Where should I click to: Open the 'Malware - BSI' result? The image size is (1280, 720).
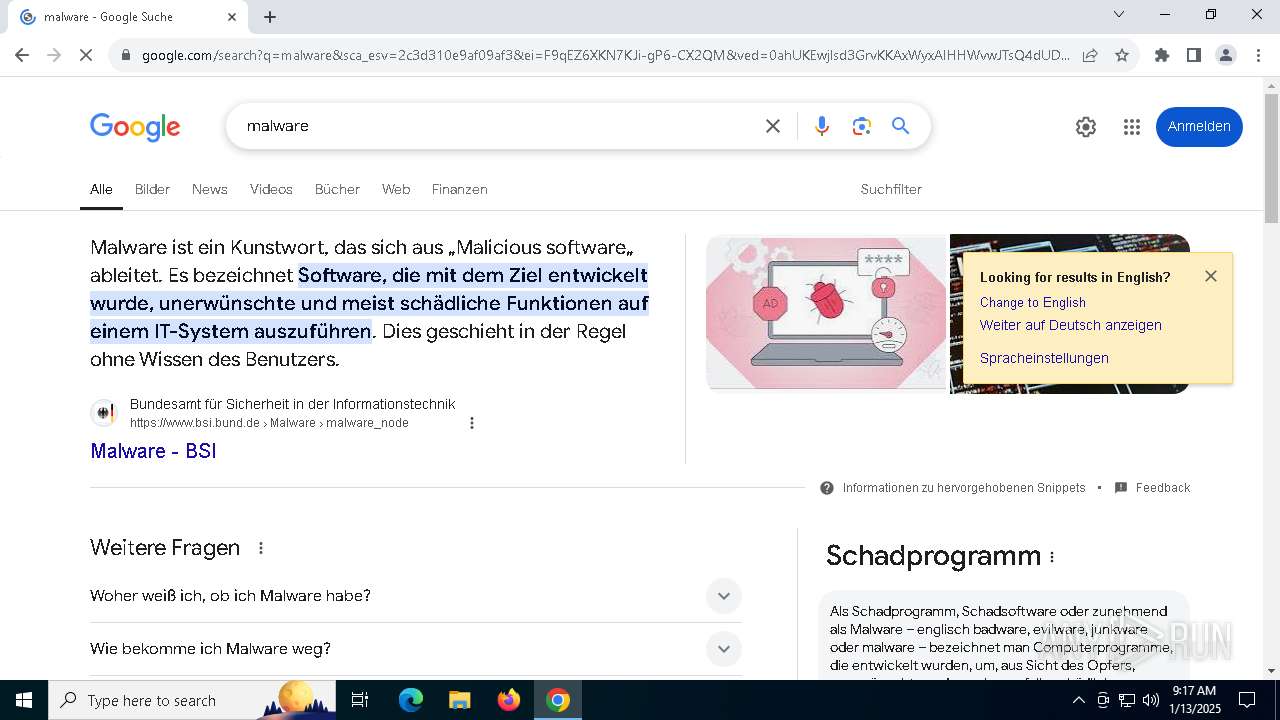pos(153,451)
